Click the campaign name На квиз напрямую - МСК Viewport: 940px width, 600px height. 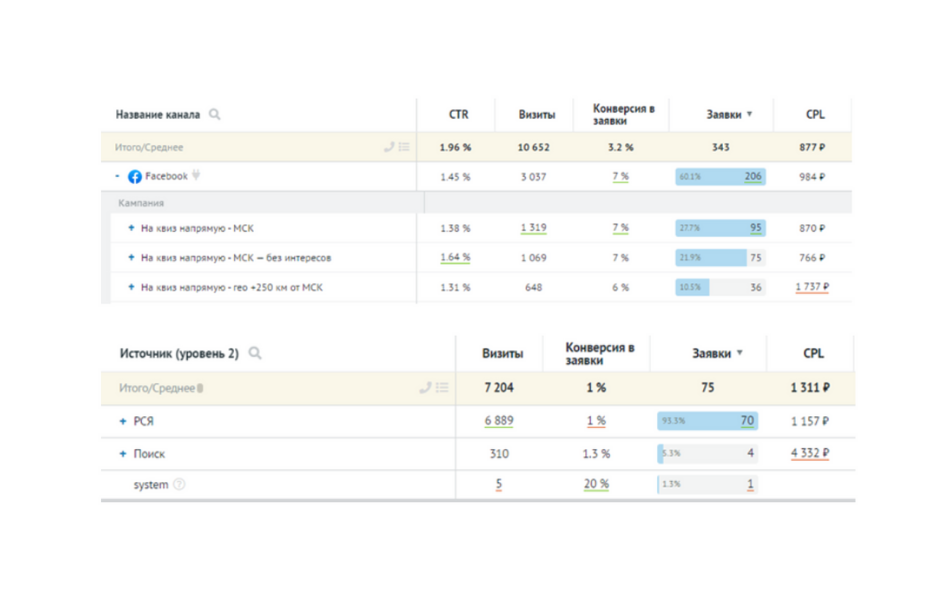click(x=197, y=228)
